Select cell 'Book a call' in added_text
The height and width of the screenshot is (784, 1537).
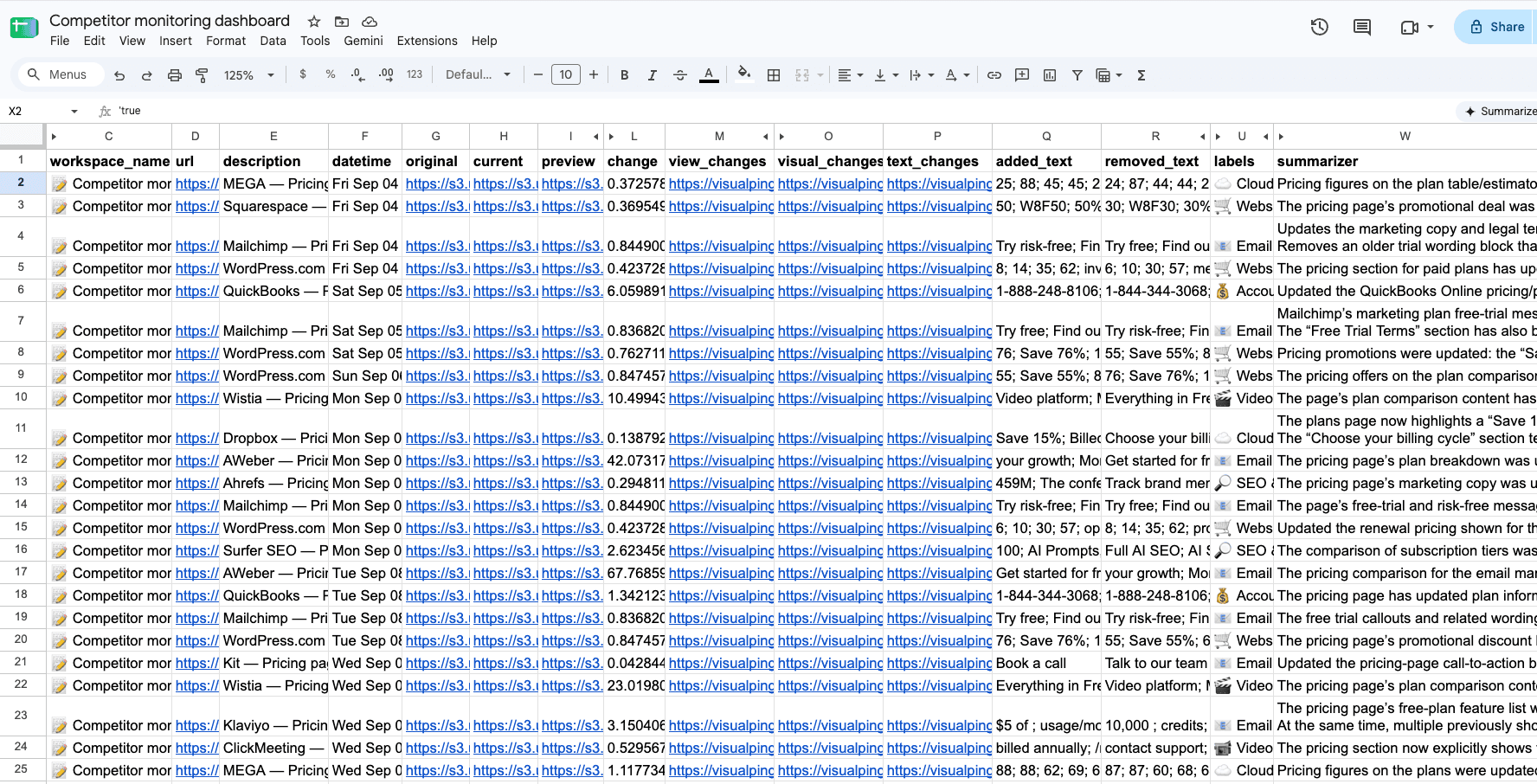coord(1046,663)
